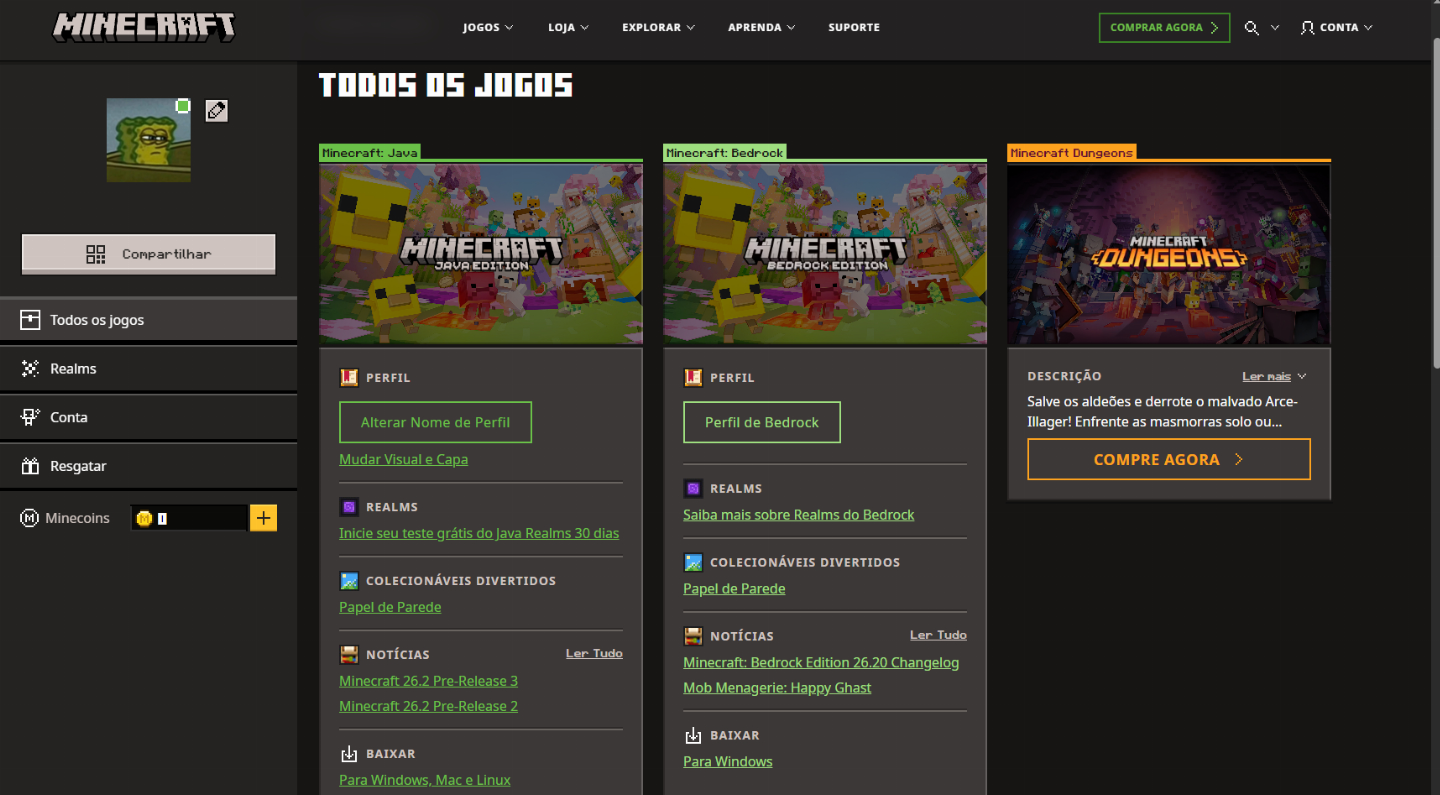Open Realms in the sidebar
Screen dimensions: 1440x795
(148, 369)
